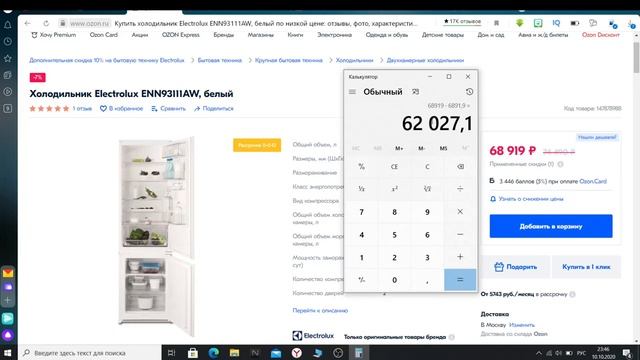Image resolution: width=640 pixels, height=360 pixels.
Task: Open the Сравнить compare link
Action: [x=168, y=109]
